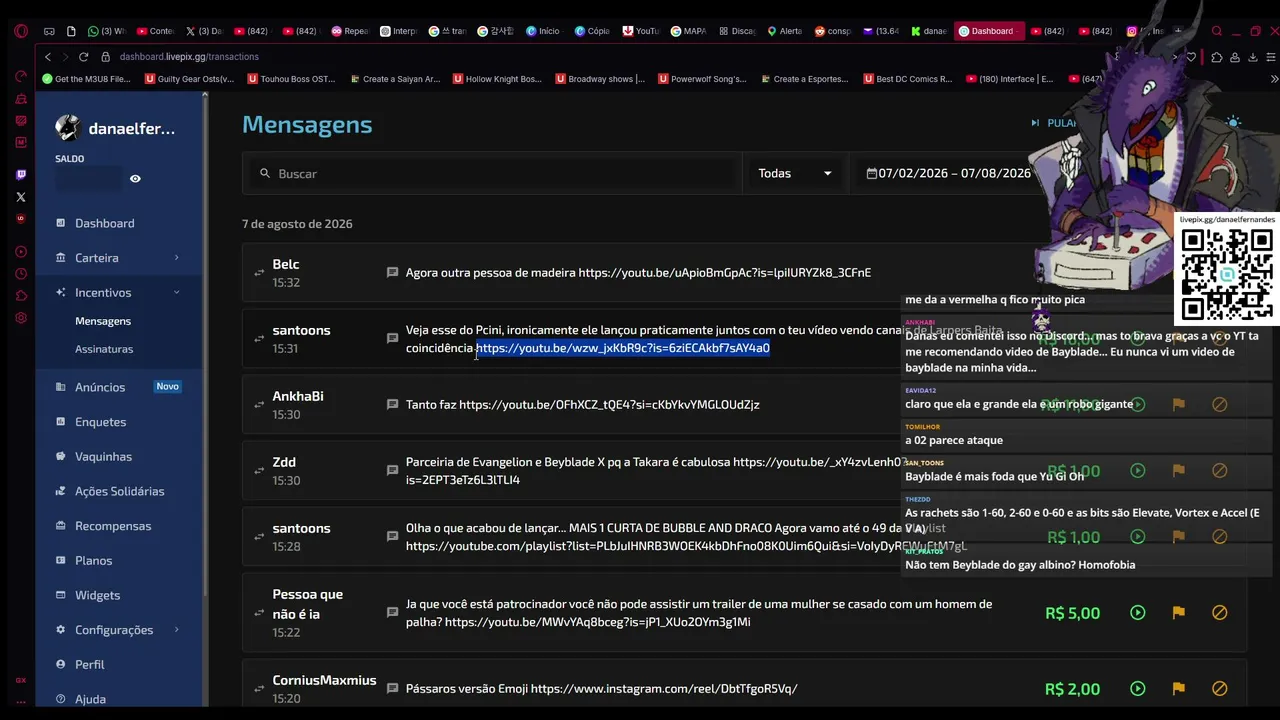Click the danaelfer... profile name
1280x720 pixels.
pyautogui.click(x=131, y=128)
